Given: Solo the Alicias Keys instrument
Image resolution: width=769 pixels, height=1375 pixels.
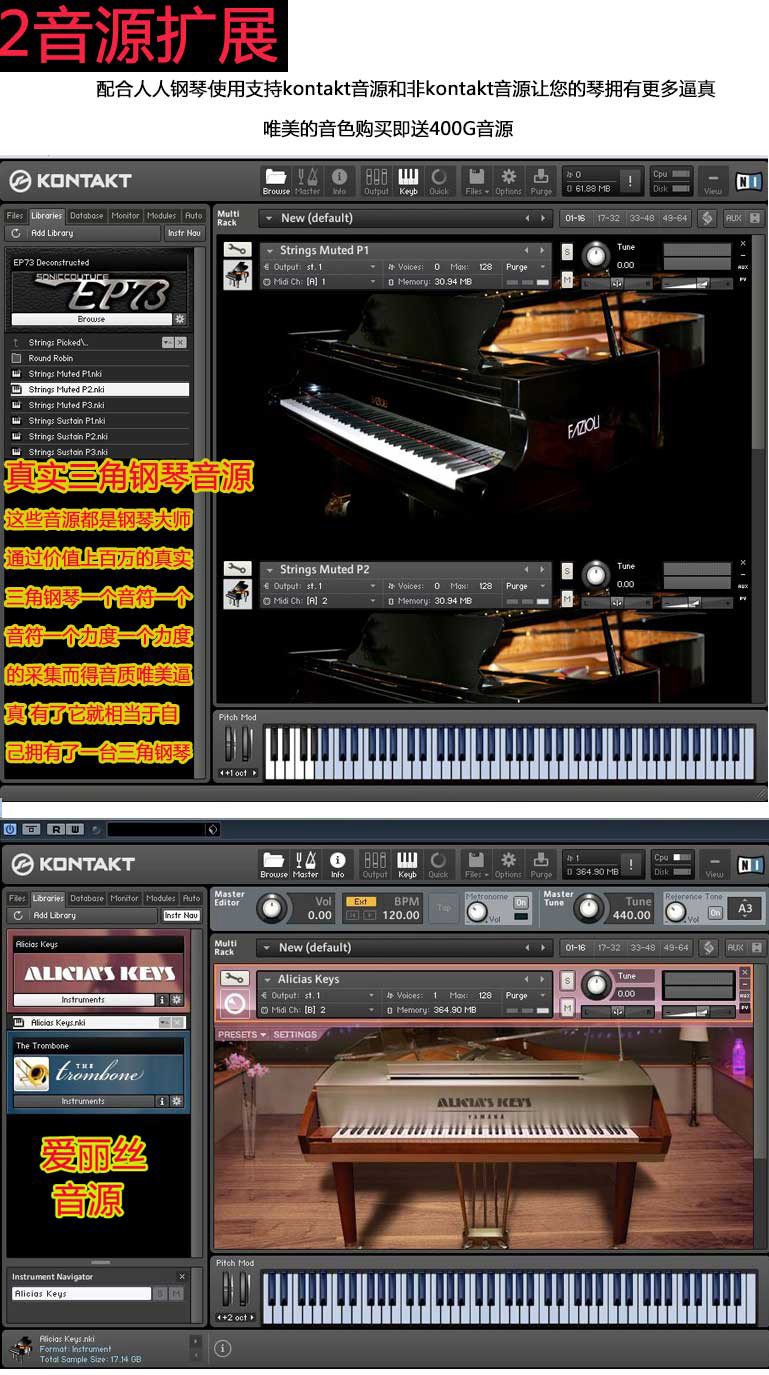Looking at the screenshot, I should point(567,980).
